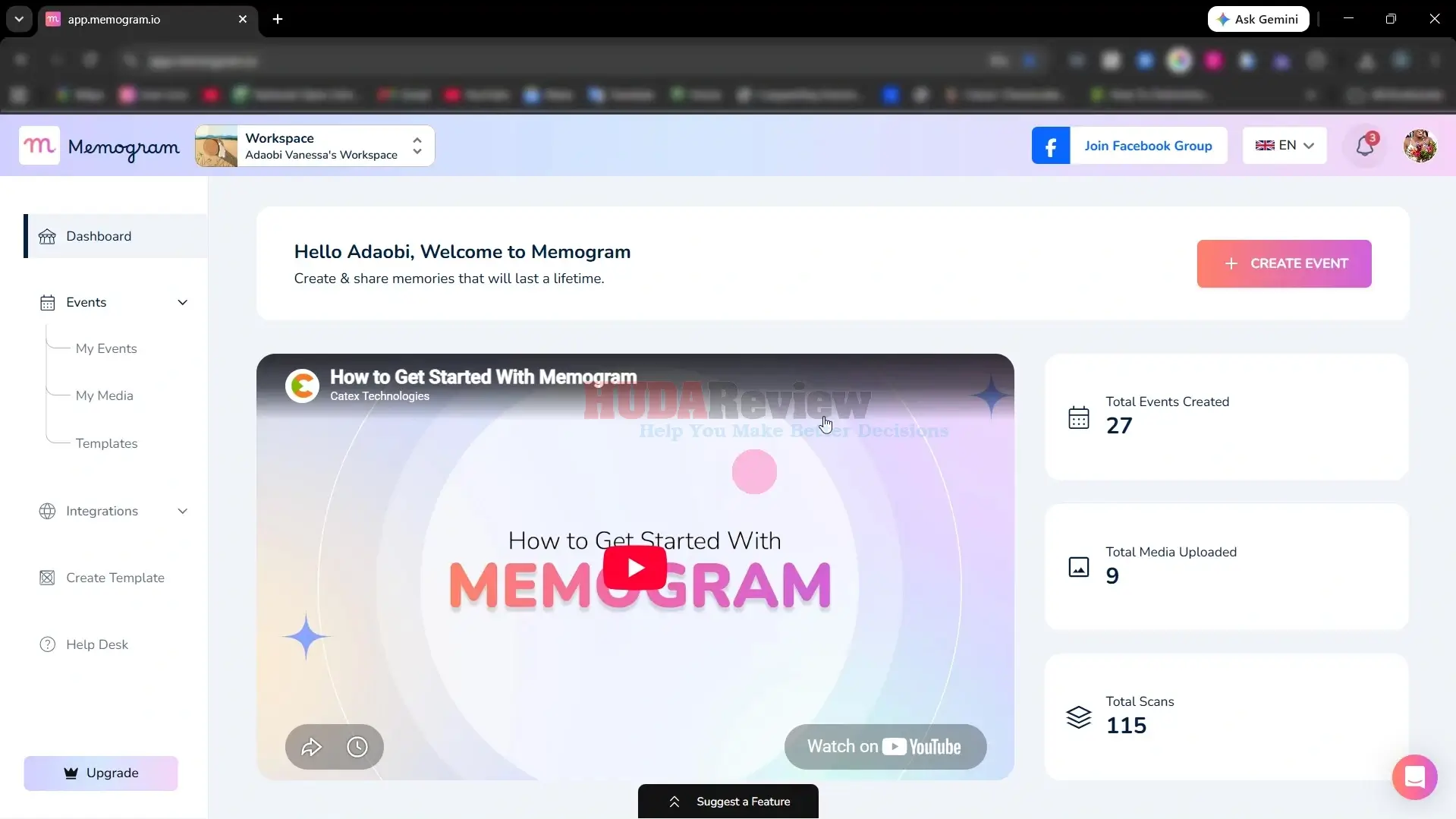Click the Watch Later clock icon
The height and width of the screenshot is (819, 1456).
pyautogui.click(x=357, y=747)
